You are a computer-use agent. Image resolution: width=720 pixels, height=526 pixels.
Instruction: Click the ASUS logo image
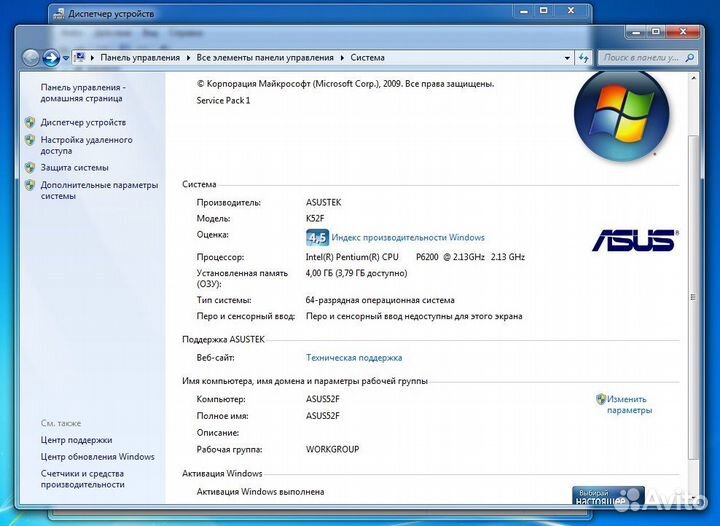coord(636,241)
